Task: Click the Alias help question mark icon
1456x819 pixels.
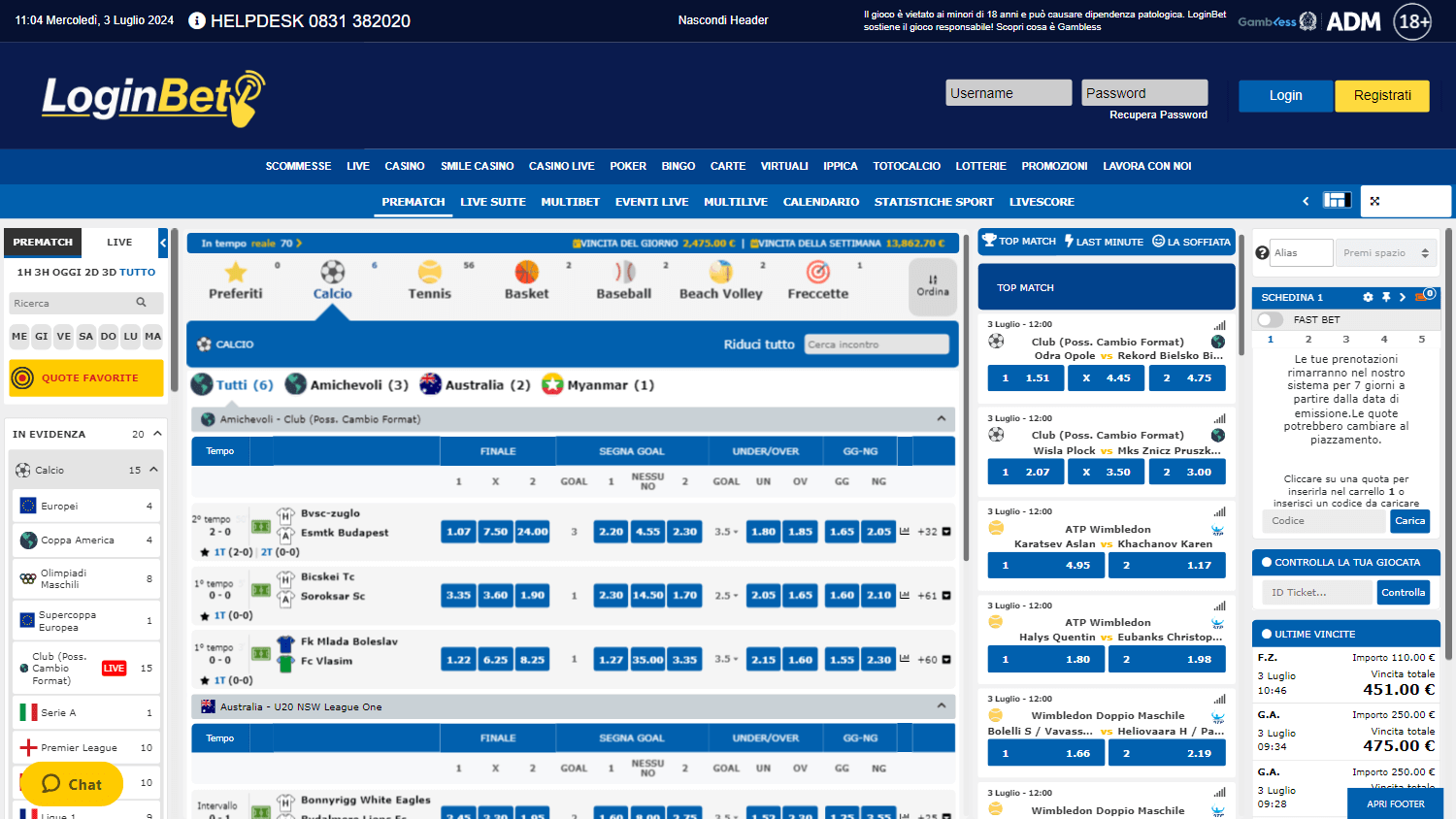Action: point(1262,252)
